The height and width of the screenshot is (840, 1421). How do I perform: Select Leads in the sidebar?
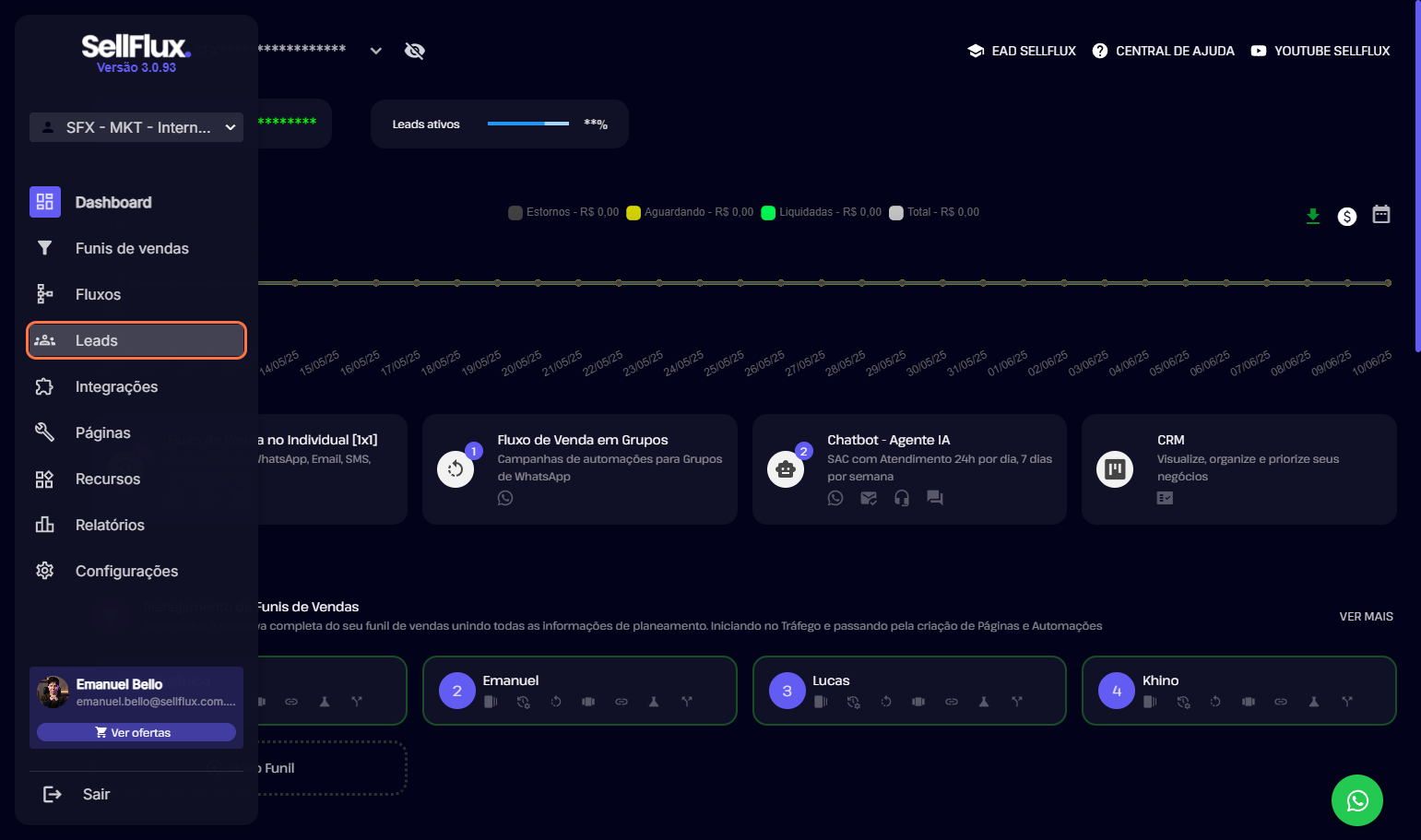coord(136,340)
